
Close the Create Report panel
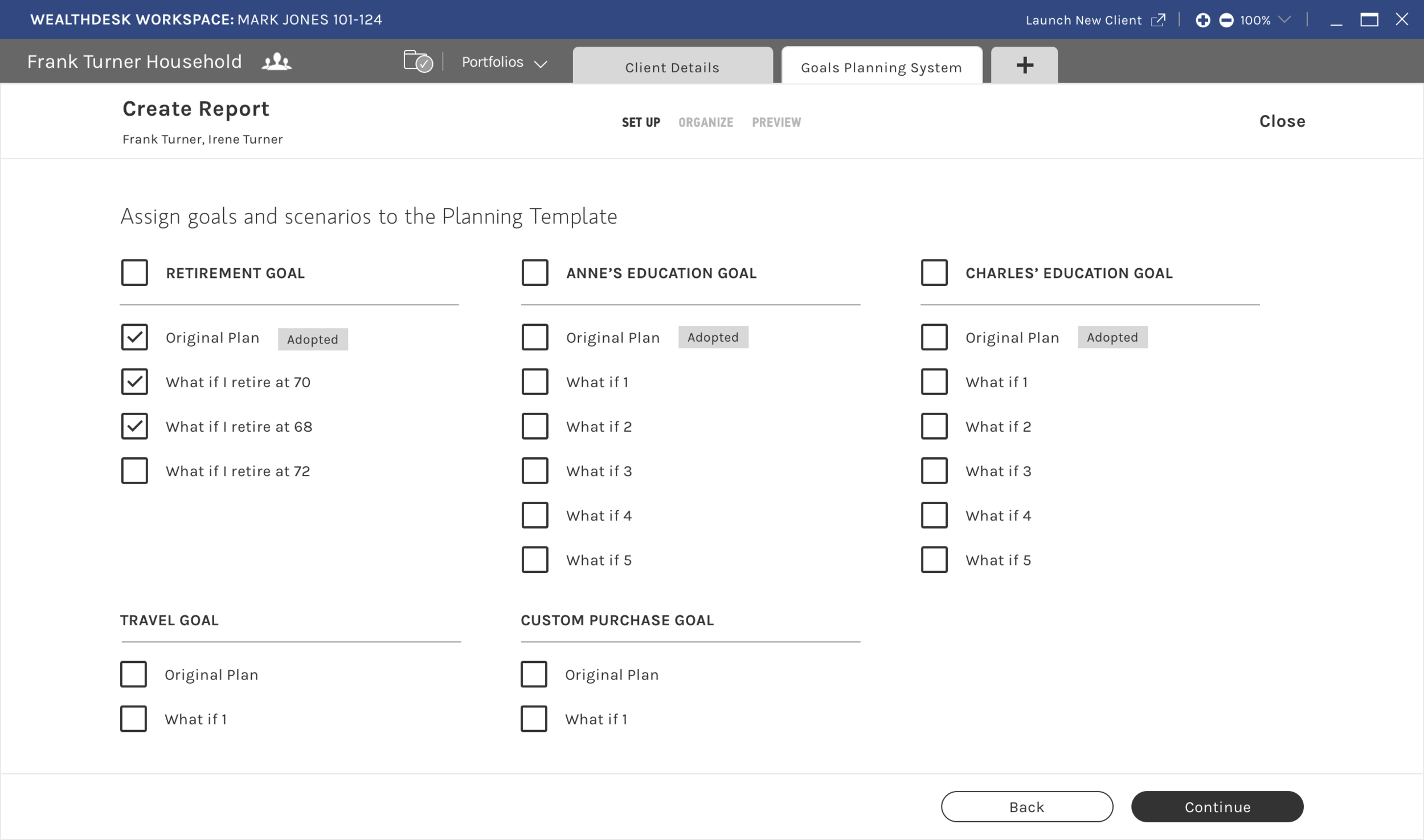pos(1282,121)
